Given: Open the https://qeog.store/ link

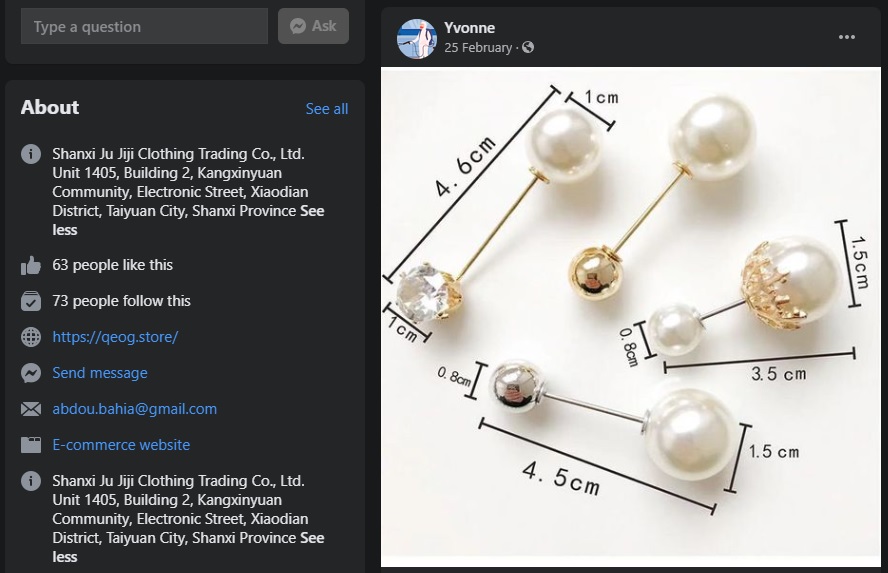Looking at the screenshot, I should [x=115, y=337].
